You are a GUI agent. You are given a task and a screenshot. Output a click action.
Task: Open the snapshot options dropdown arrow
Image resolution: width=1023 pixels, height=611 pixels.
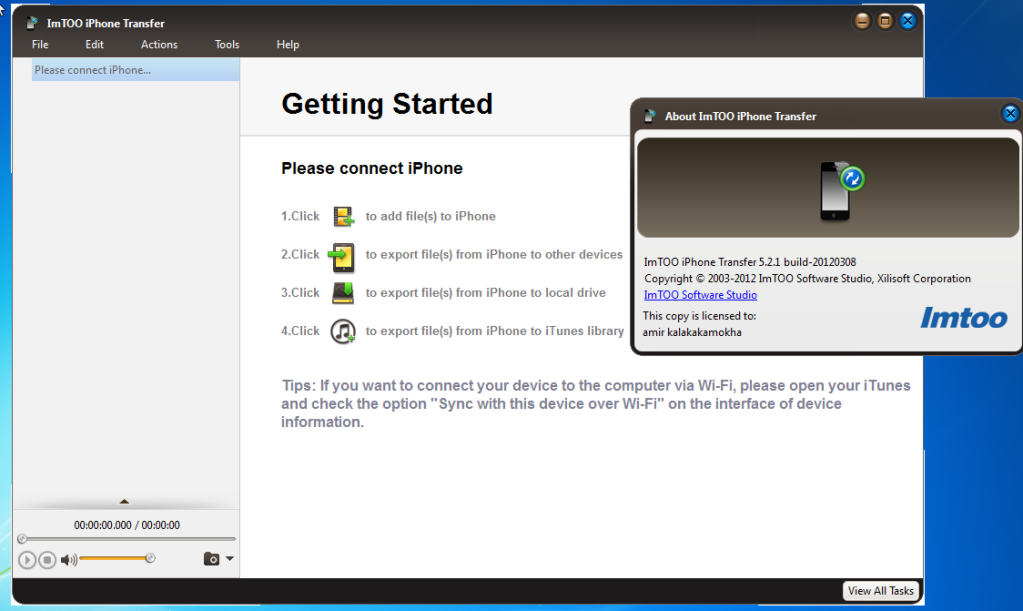pyautogui.click(x=230, y=559)
